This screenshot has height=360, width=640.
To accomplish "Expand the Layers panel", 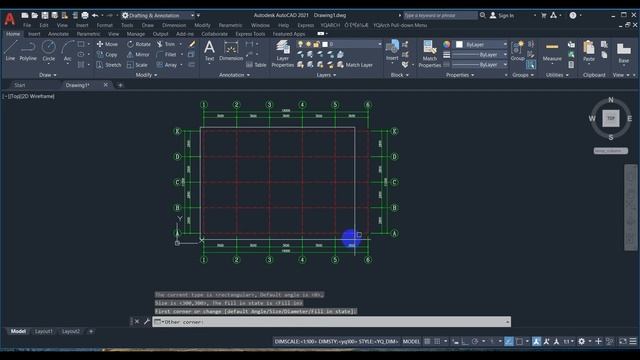I will click(x=327, y=75).
